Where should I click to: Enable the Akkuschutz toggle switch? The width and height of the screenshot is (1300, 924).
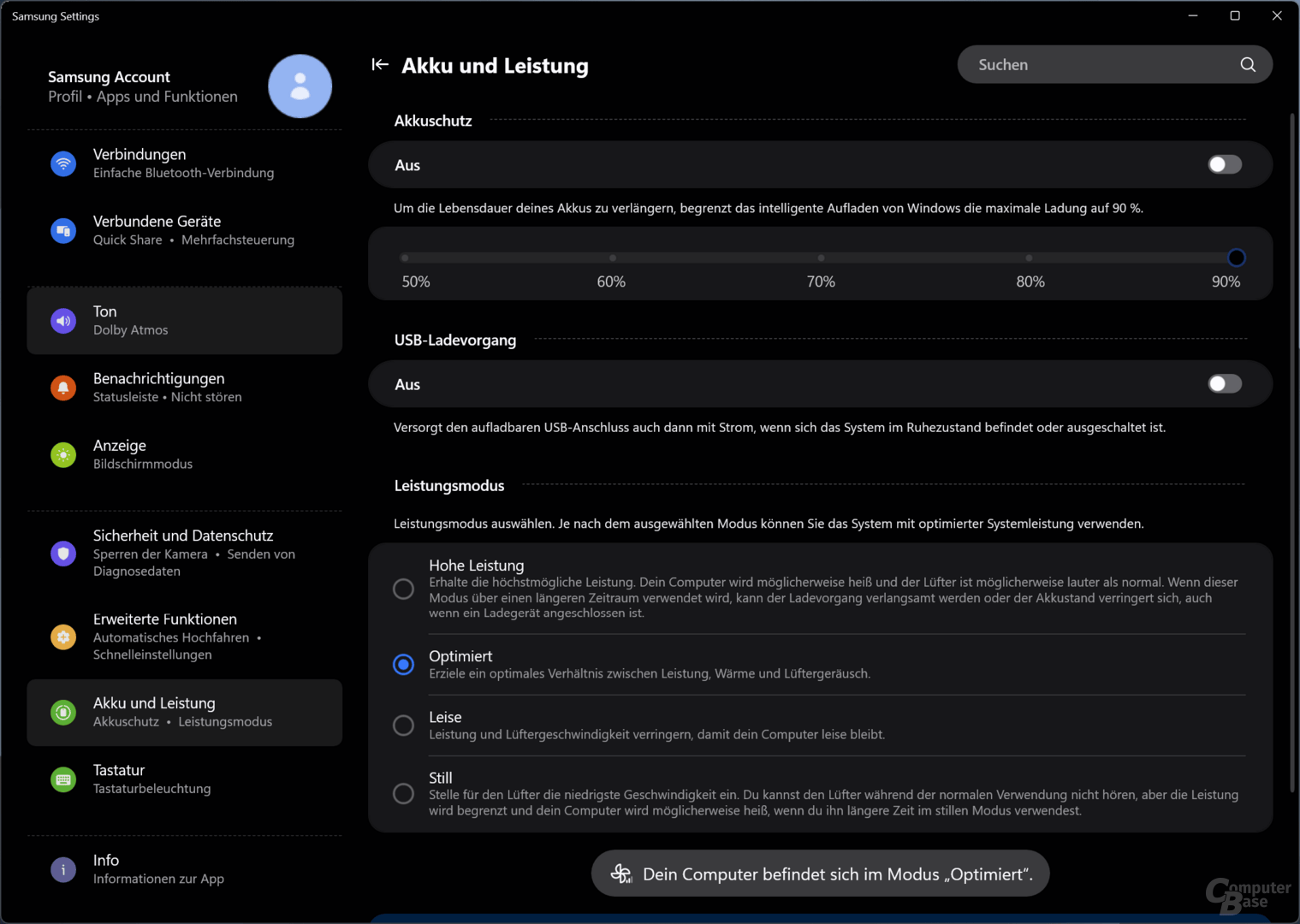pos(1224,164)
